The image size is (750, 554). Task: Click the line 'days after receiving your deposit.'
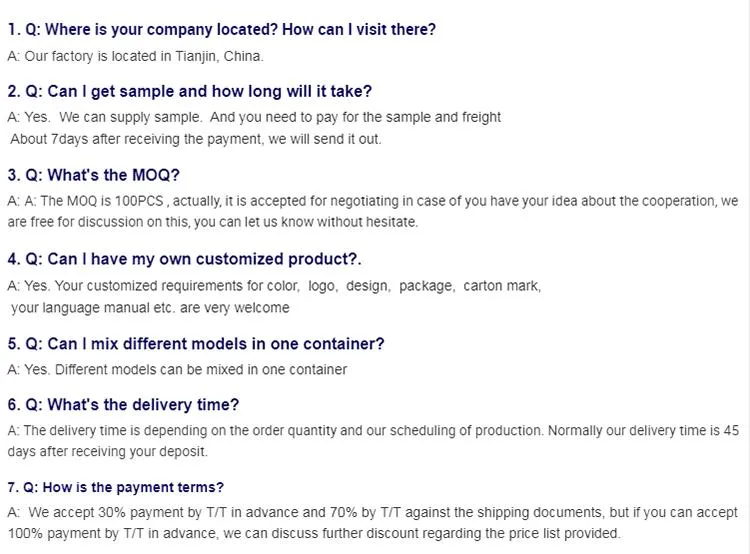point(108,451)
